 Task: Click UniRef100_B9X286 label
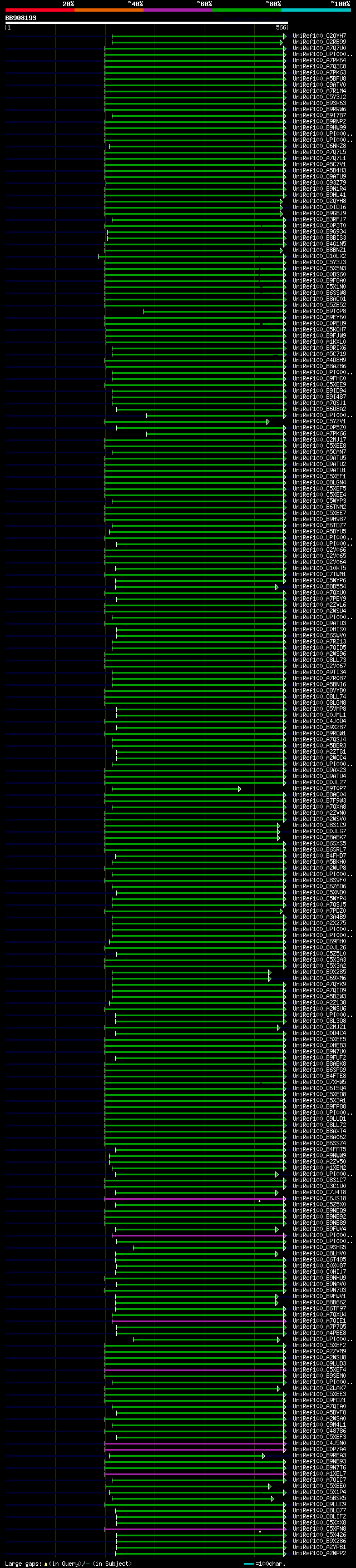(x=319, y=1541)
